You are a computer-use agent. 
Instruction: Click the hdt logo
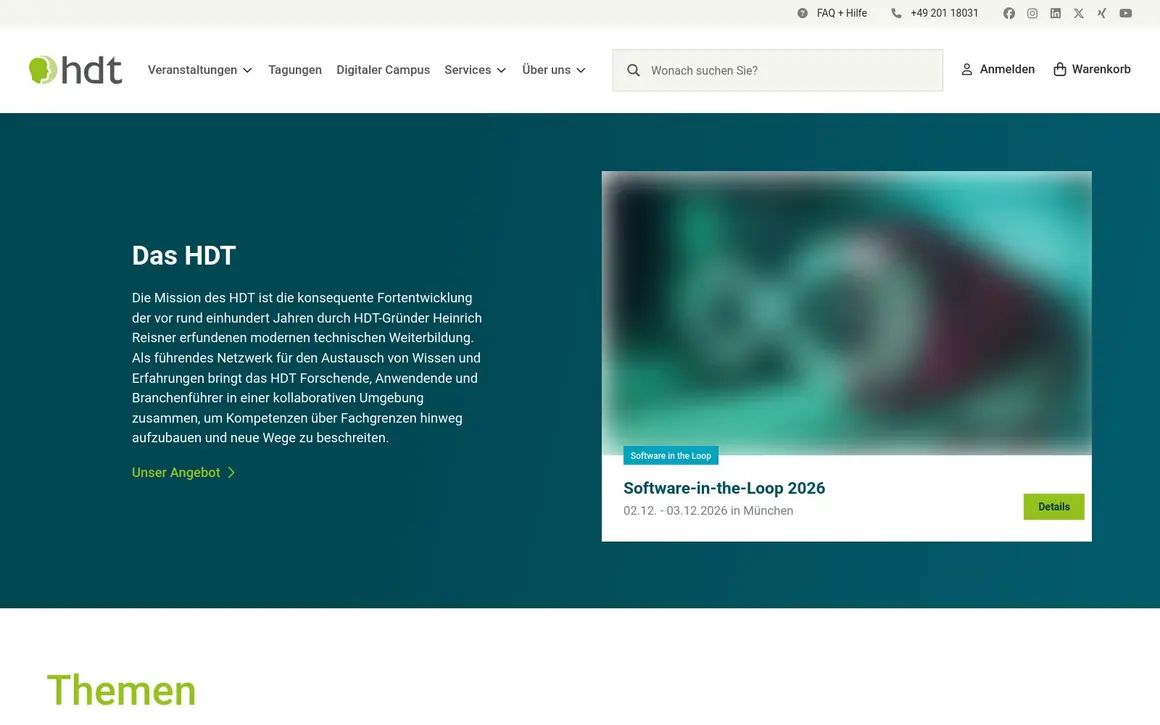(75, 70)
